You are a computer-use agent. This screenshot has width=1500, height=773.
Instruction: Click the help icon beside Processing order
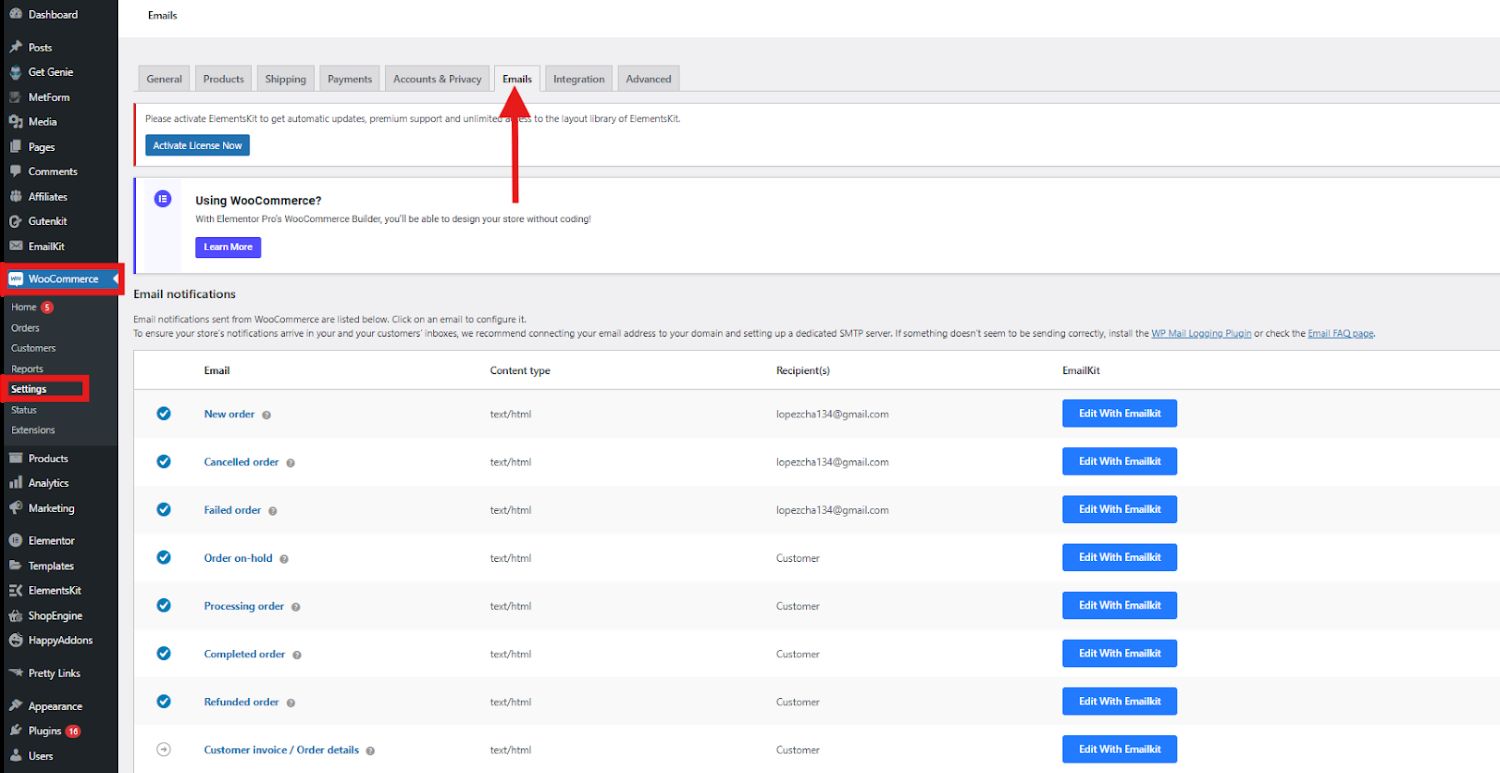[295, 607]
